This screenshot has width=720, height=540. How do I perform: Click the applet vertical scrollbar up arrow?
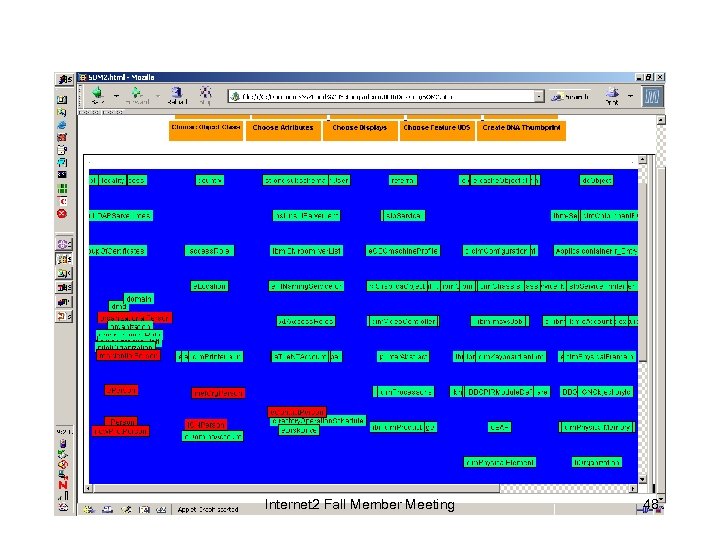tap(642, 160)
